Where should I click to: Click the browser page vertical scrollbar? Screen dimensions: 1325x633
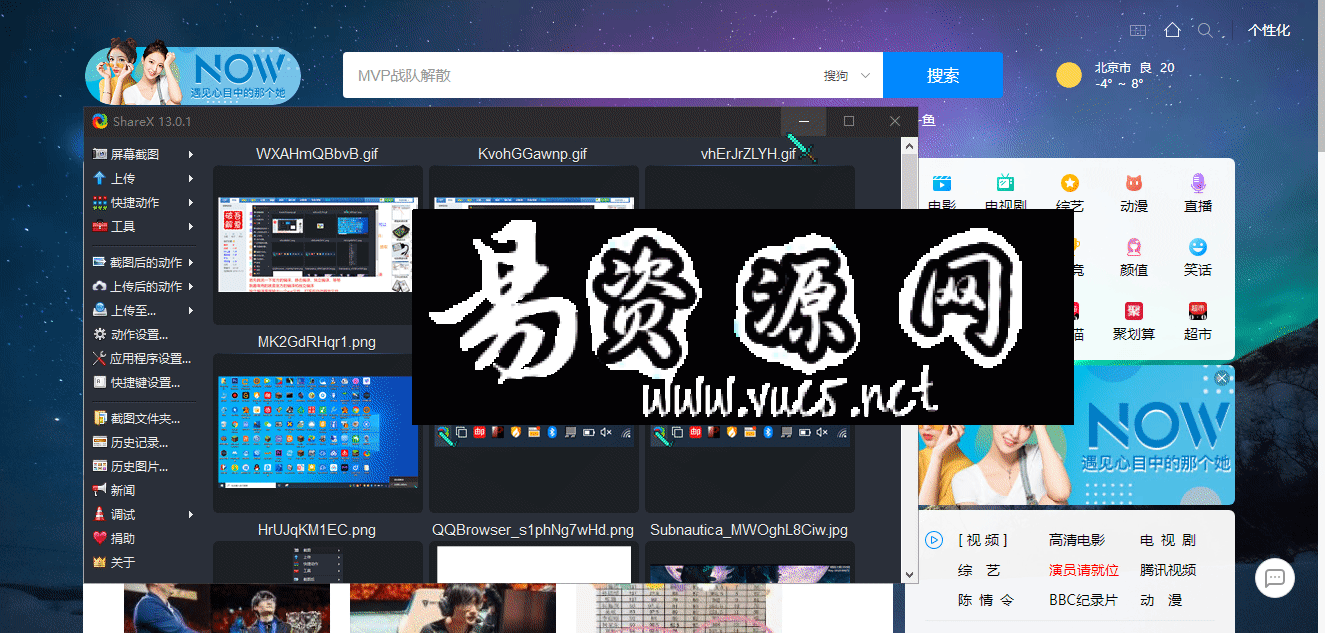(x=1320, y=75)
